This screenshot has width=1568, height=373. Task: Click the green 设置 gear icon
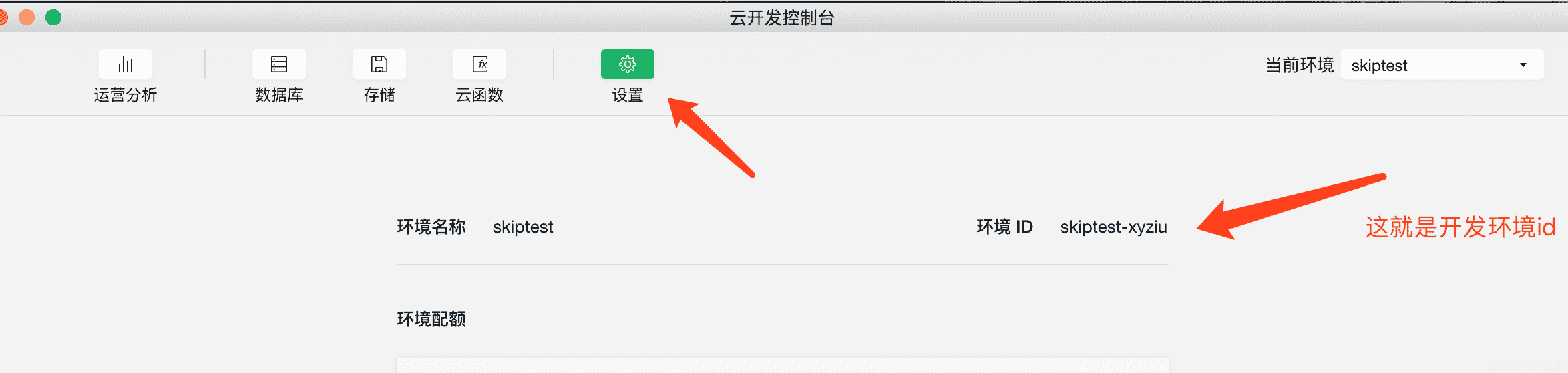(628, 64)
